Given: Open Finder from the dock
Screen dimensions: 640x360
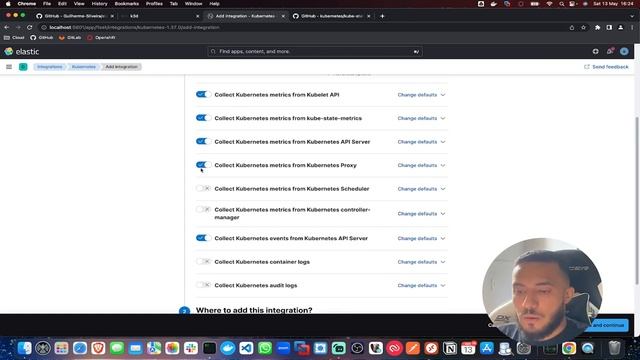Looking at the screenshot, I should coord(24,348).
